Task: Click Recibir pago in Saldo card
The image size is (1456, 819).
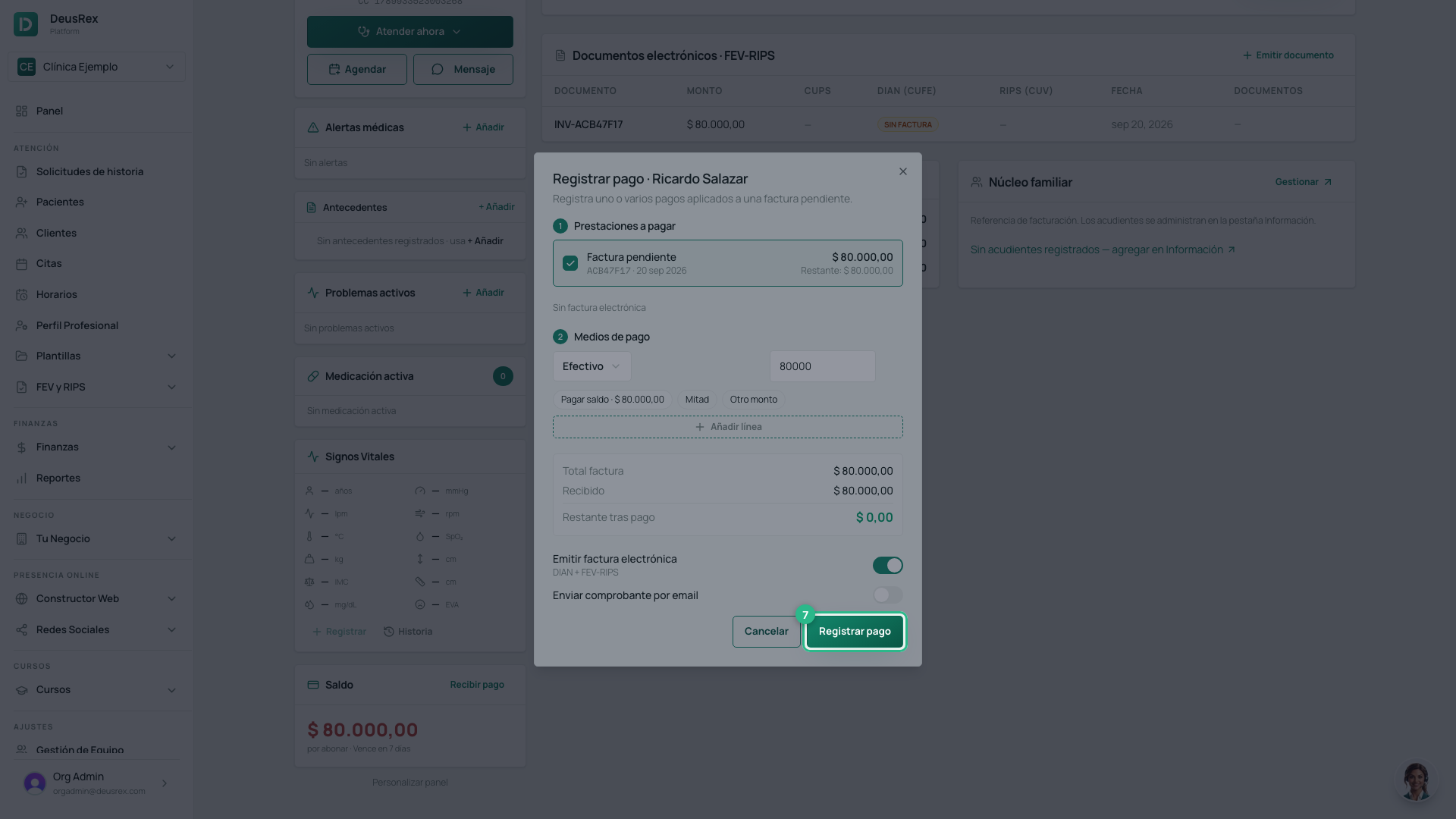Action: 477,685
